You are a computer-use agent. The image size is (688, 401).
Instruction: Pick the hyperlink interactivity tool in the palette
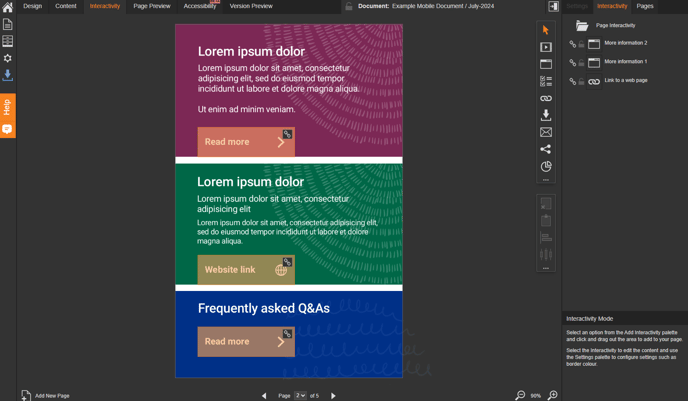(x=546, y=98)
